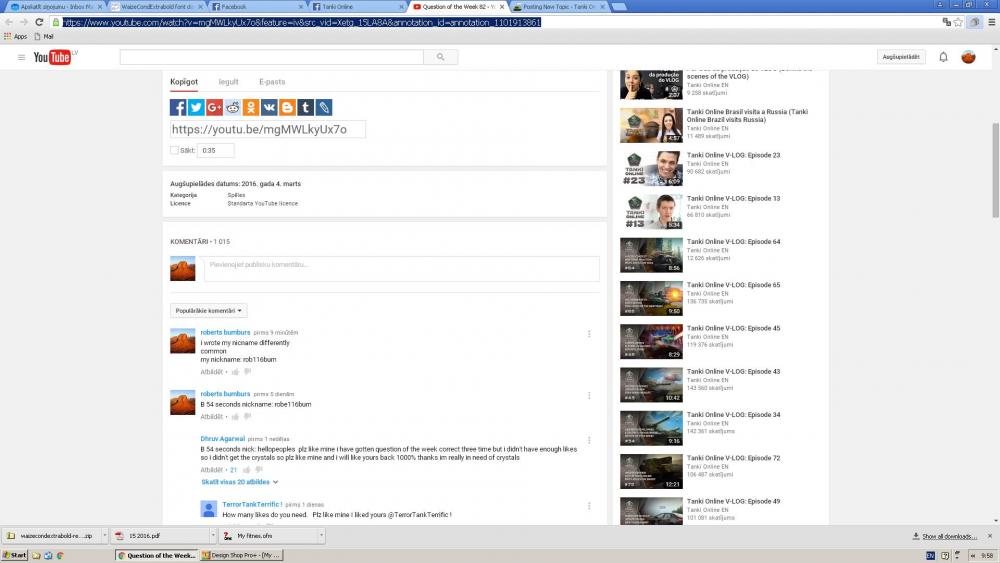Click the 'Pievienojiet publisku komentāru' comment box

[400, 265]
